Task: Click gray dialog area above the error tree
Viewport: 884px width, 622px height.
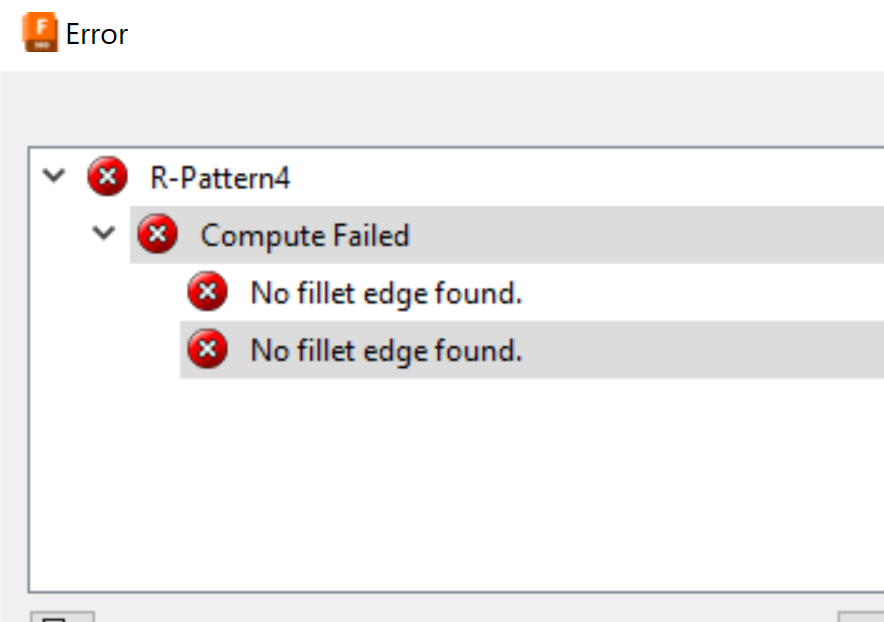Action: pyautogui.click(x=450, y=110)
